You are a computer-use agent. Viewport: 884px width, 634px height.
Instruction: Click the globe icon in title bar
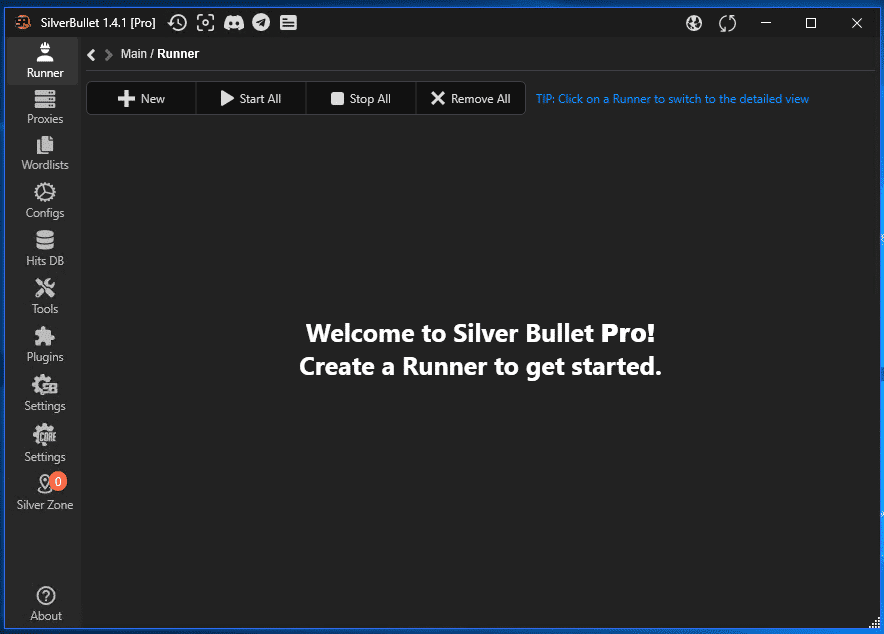point(694,23)
